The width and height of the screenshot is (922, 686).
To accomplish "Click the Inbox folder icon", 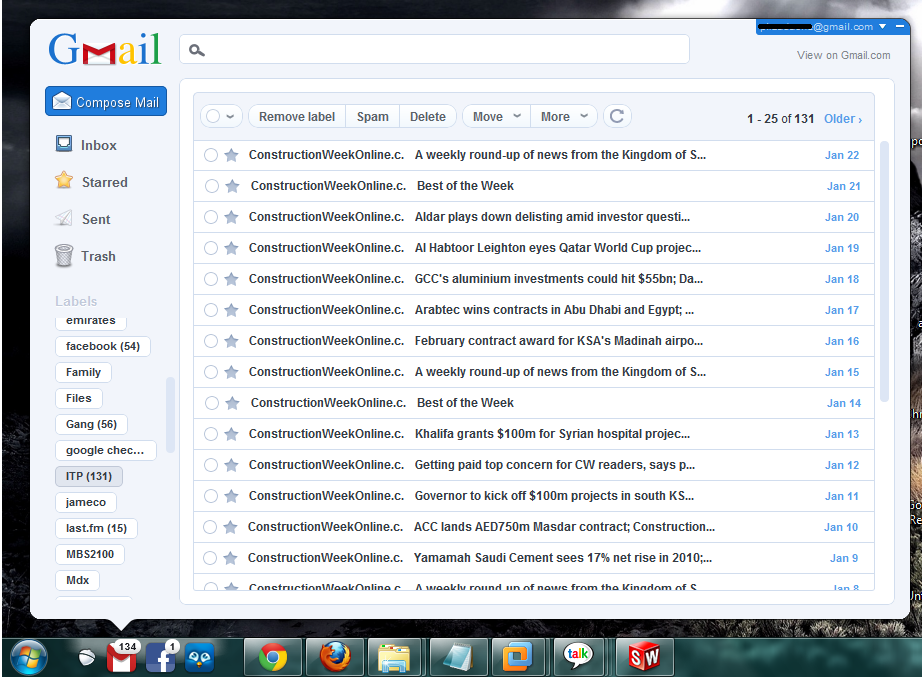I will tap(64, 144).
